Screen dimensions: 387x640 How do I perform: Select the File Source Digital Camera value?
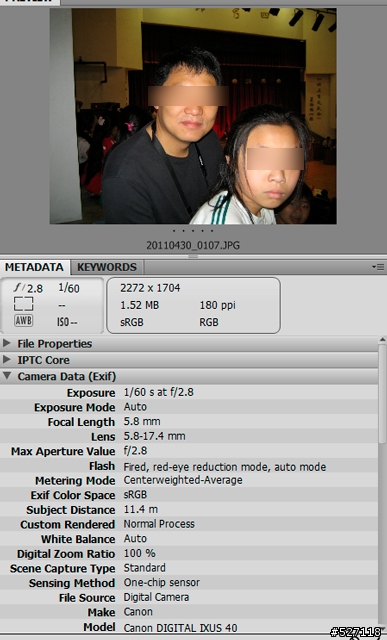tap(156, 597)
